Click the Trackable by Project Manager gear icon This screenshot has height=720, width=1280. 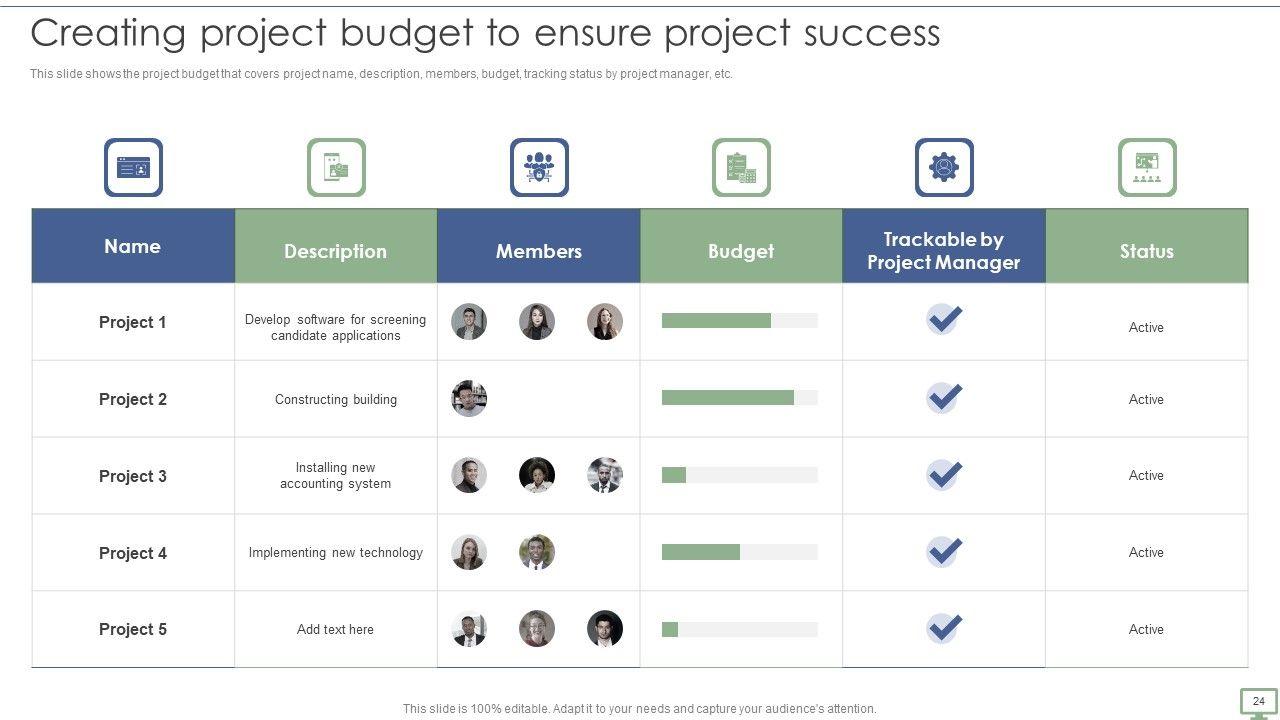coord(944,167)
